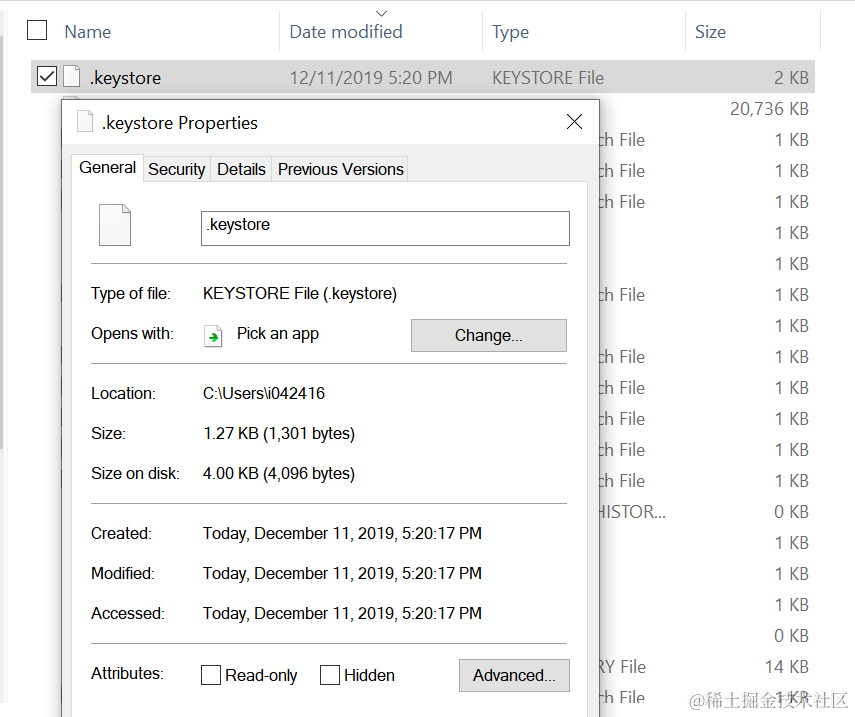The width and height of the screenshot is (855, 717).
Task: Click the 14 KB size cell
Action: (x=787, y=666)
